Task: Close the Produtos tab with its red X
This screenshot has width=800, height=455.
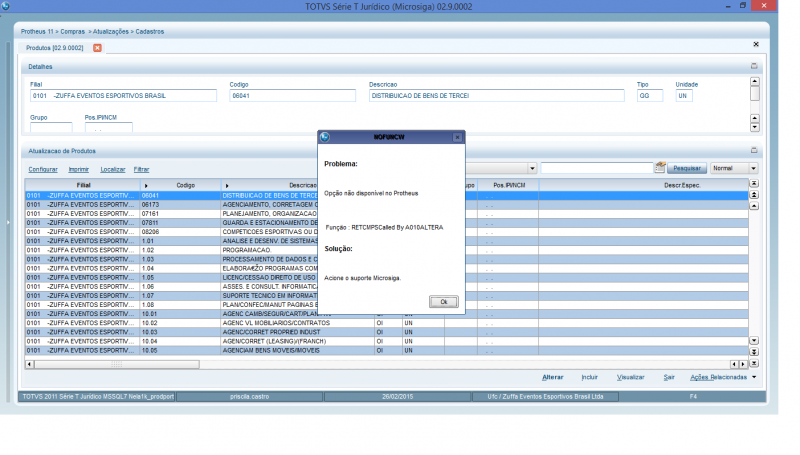Action: (x=97, y=47)
